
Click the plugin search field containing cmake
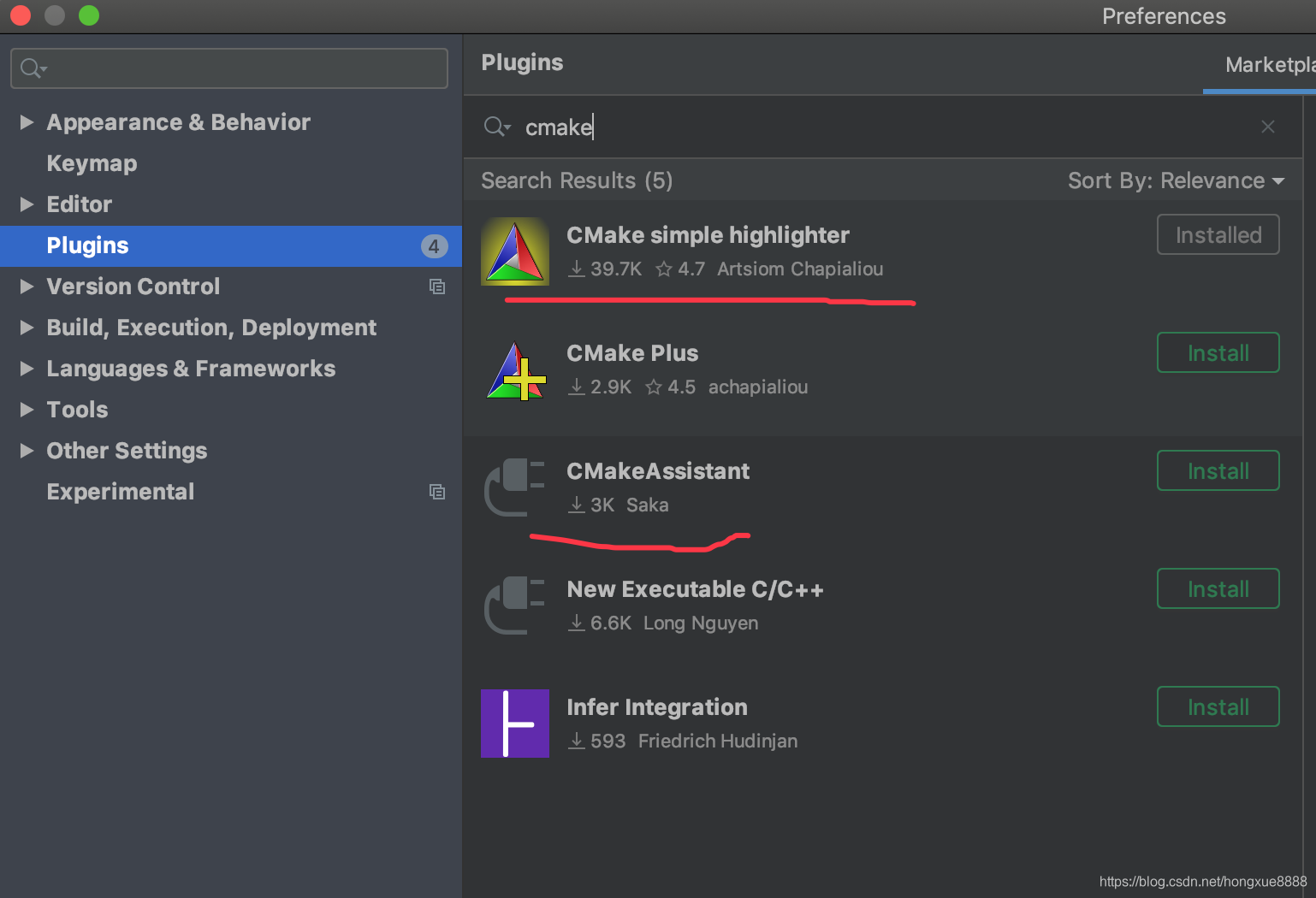tap(883, 127)
